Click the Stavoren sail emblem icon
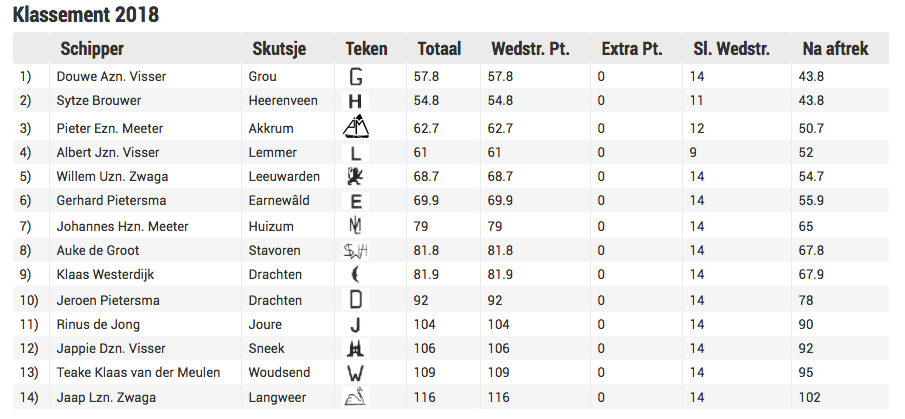905x419 pixels. 356,251
